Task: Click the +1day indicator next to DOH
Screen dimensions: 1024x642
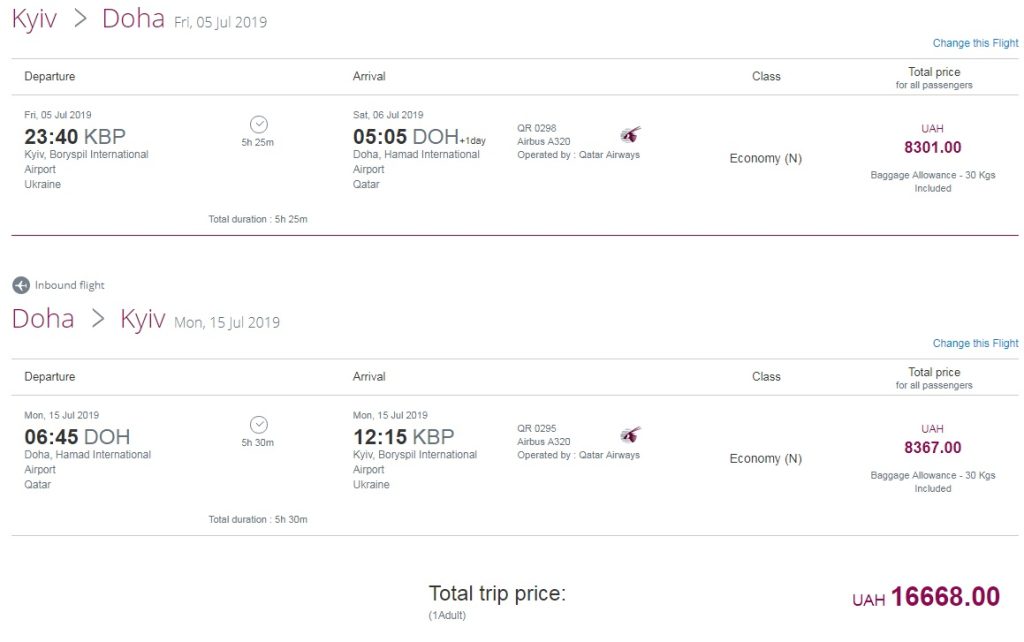Action: pos(472,141)
